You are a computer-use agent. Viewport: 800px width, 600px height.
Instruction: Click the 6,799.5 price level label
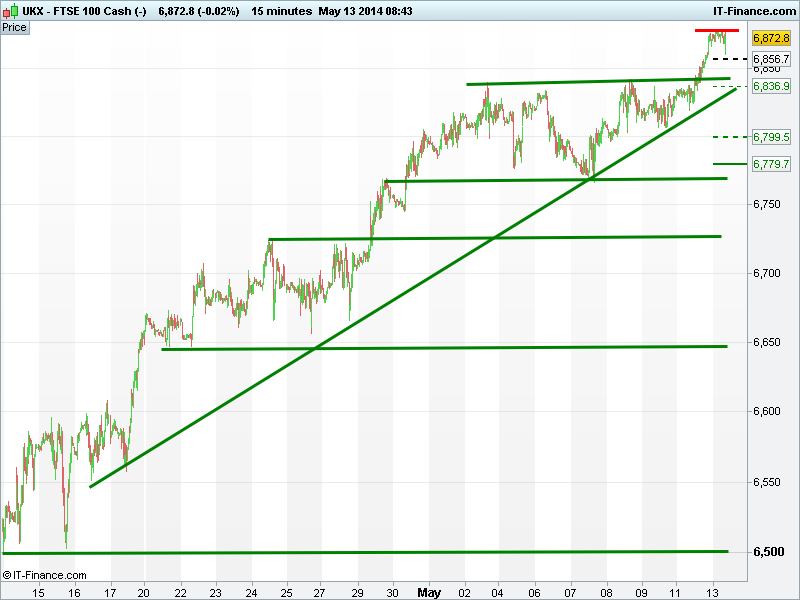[771, 137]
